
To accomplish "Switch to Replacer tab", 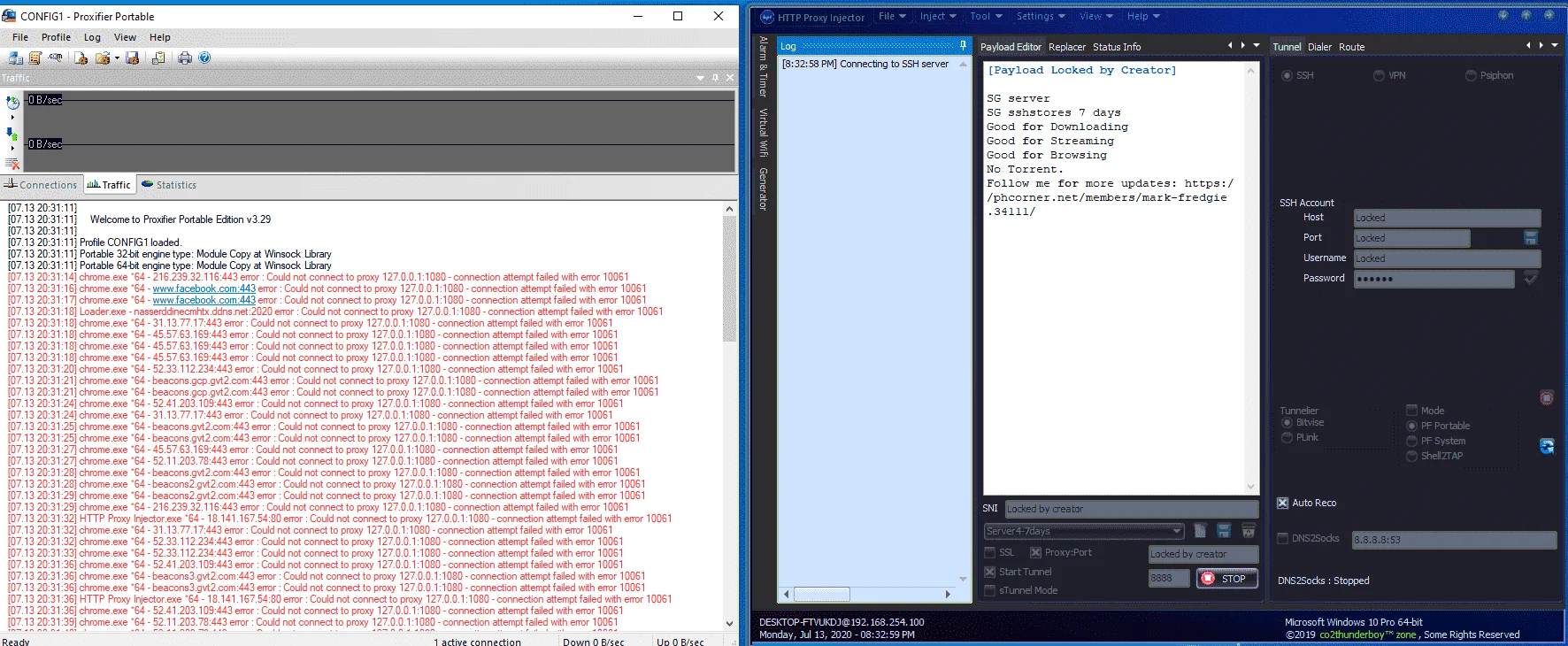I will tap(1067, 47).
